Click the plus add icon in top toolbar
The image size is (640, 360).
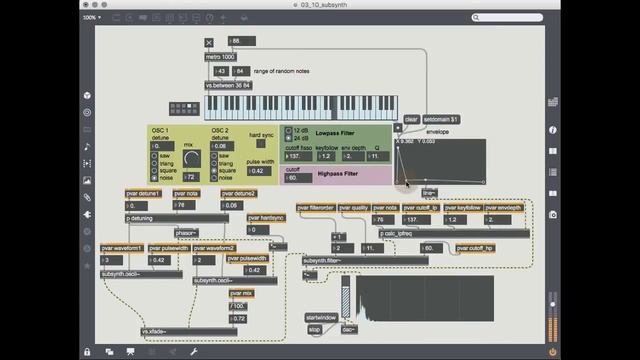coord(223,18)
